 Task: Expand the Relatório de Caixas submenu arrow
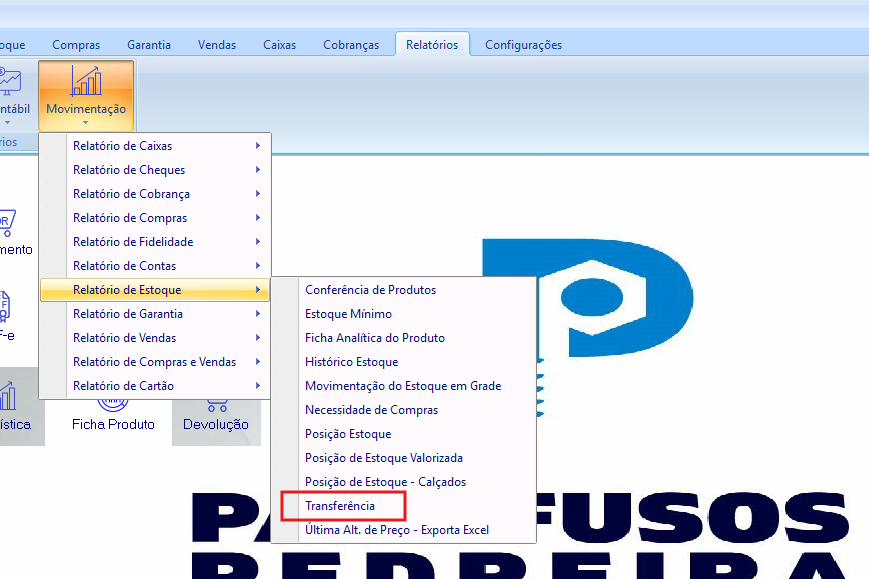click(x=258, y=146)
